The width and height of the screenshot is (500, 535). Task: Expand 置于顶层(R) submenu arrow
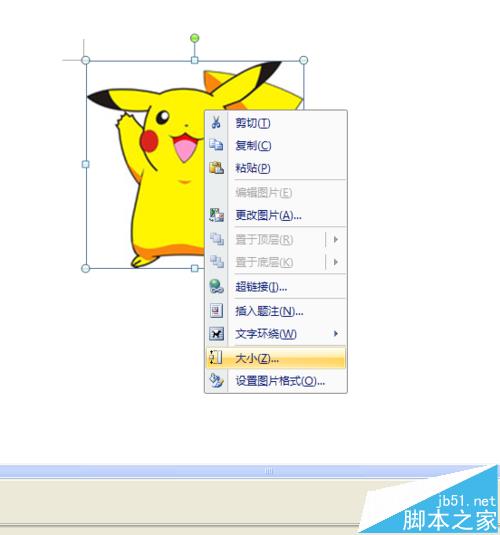pyautogui.click(x=336, y=240)
